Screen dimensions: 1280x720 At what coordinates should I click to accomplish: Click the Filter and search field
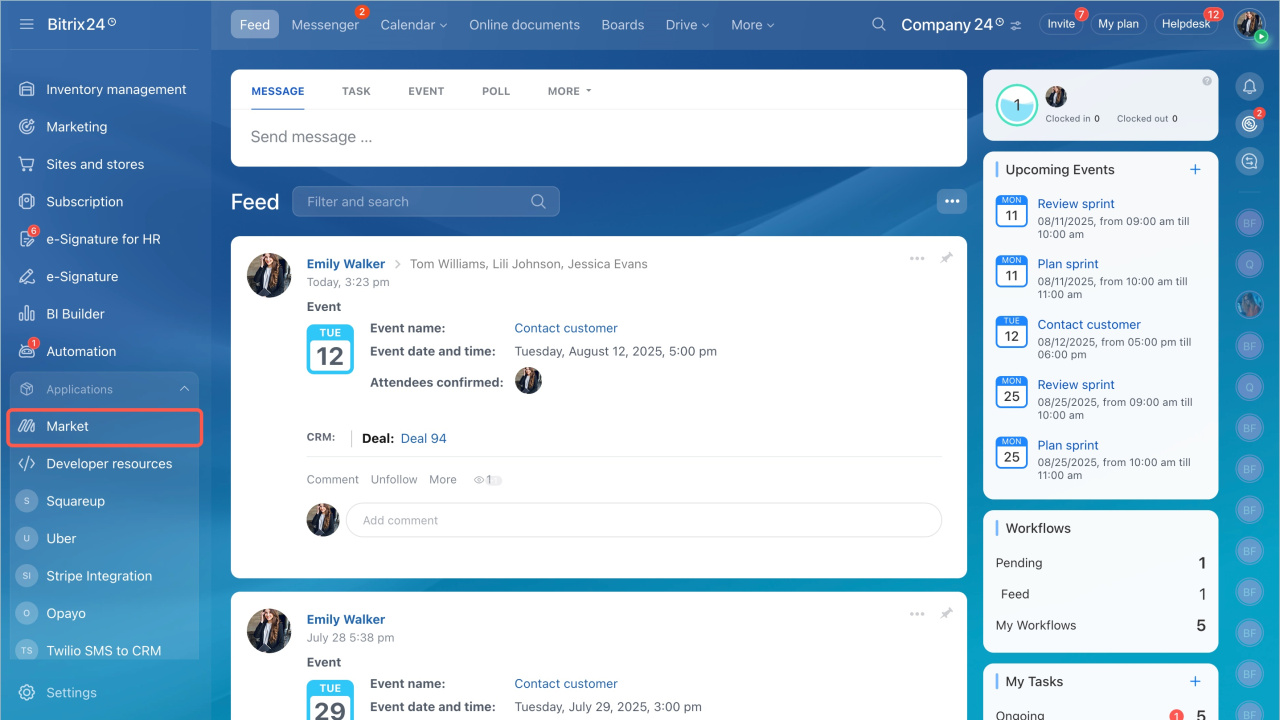(x=415, y=201)
